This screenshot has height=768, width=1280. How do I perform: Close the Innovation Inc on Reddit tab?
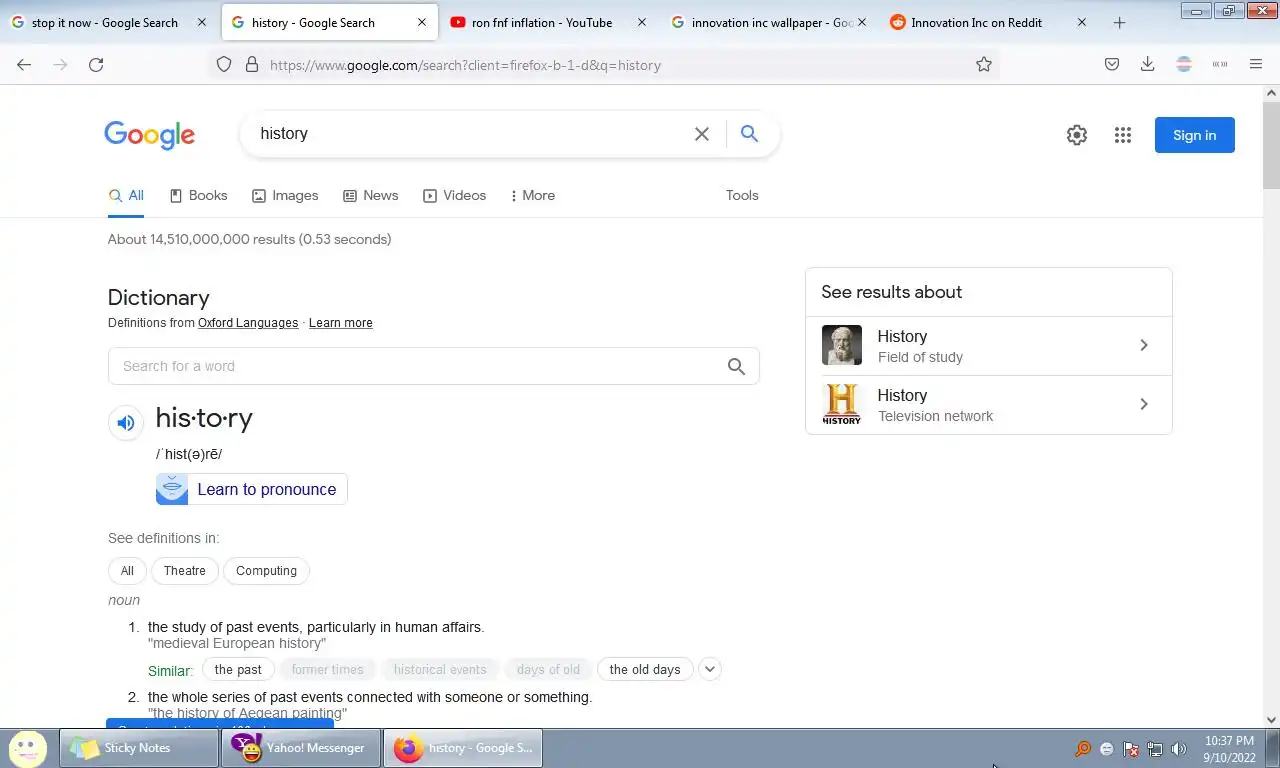(1081, 22)
